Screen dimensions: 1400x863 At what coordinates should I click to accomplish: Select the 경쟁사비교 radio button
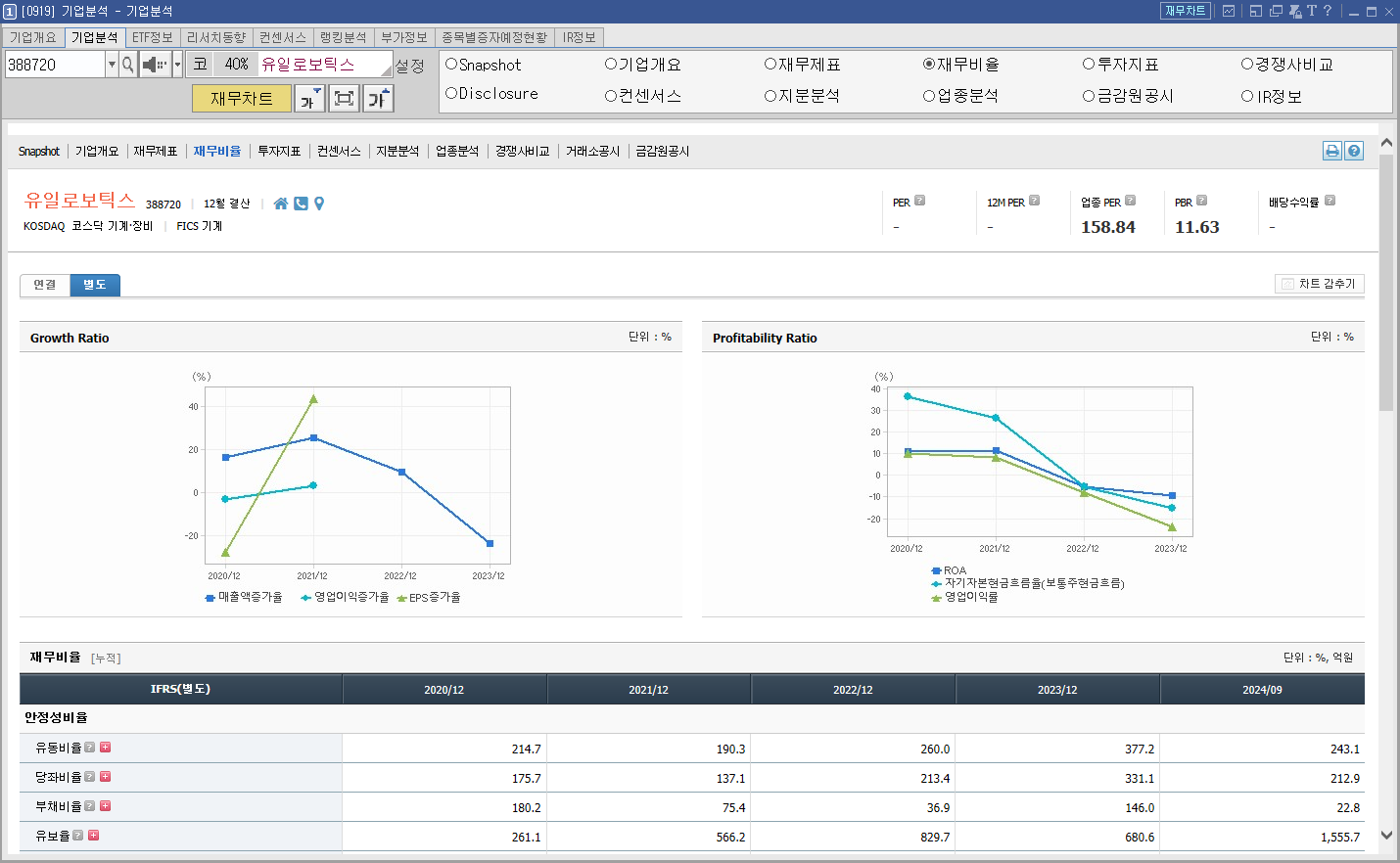pyautogui.click(x=1247, y=64)
